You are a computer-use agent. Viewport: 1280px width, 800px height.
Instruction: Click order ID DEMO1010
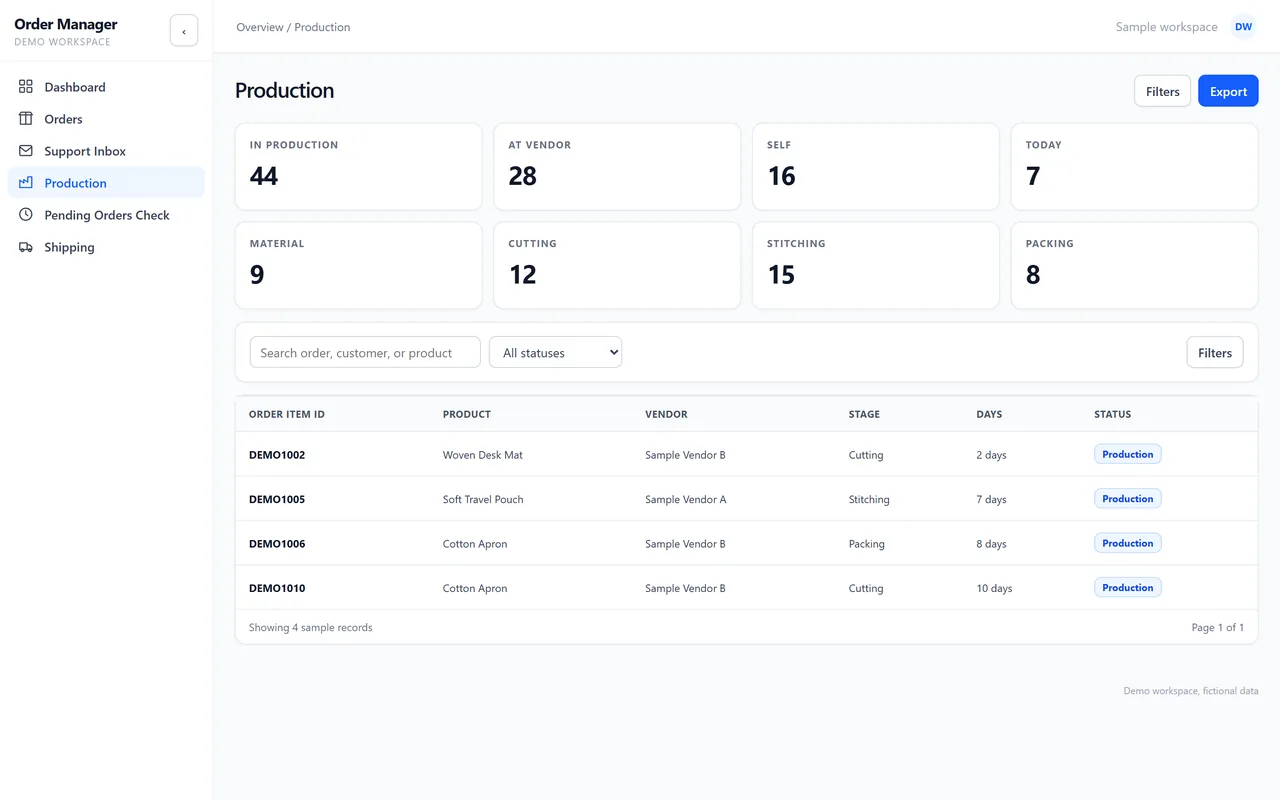(277, 588)
